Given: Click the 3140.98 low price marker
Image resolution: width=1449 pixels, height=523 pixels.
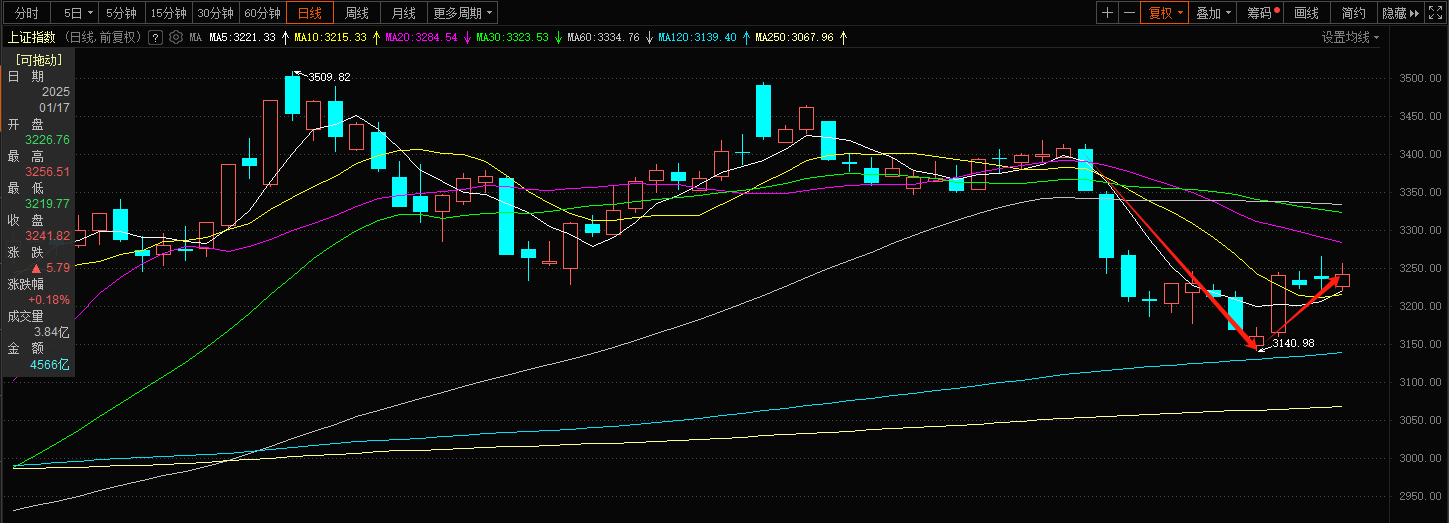Looking at the screenshot, I should pyautogui.click(x=1293, y=343).
